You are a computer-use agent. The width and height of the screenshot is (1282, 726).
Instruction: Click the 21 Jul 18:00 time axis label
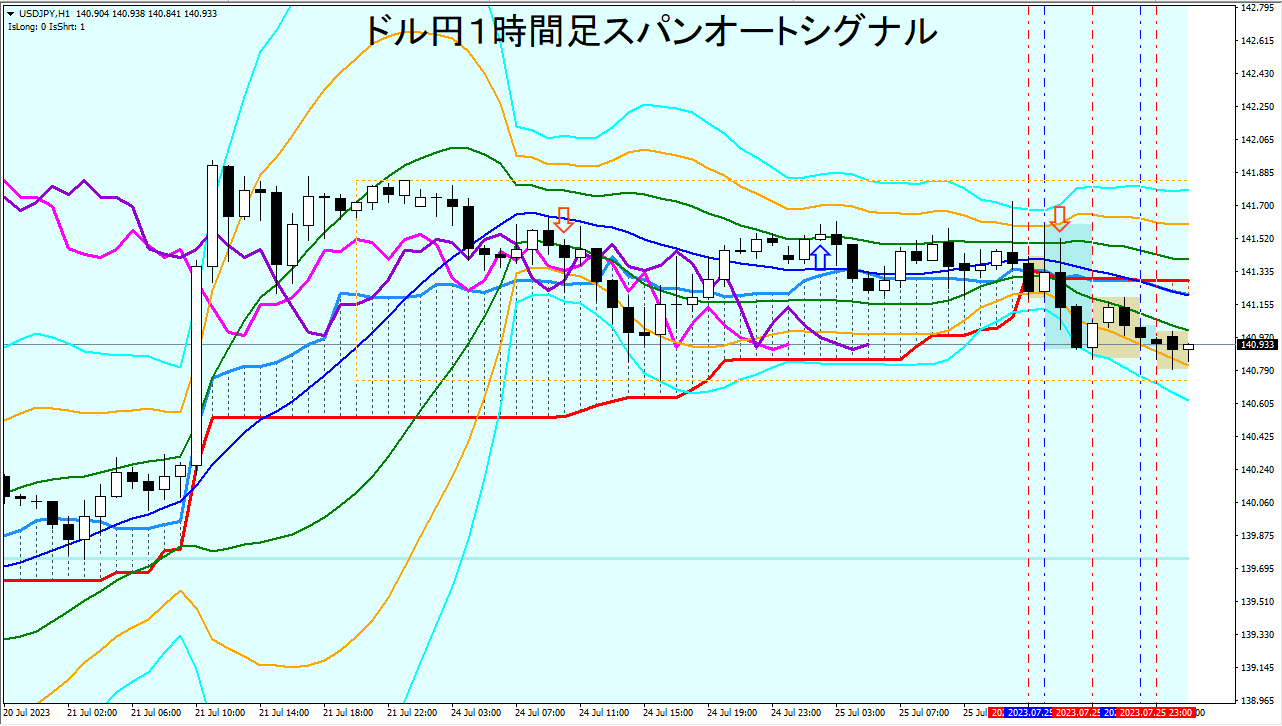[348, 713]
